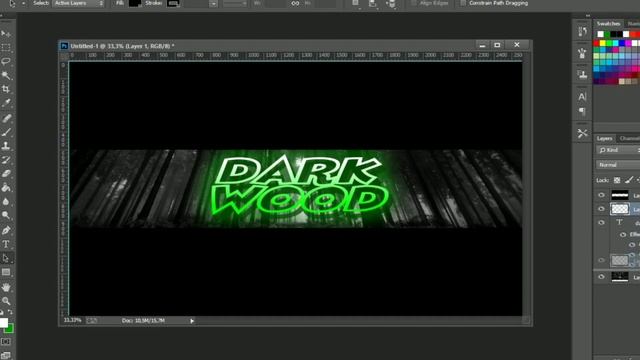Viewport: 640px width, 360px height.
Task: Toggle the Align Edges checkbox
Action: (x=413, y=3)
